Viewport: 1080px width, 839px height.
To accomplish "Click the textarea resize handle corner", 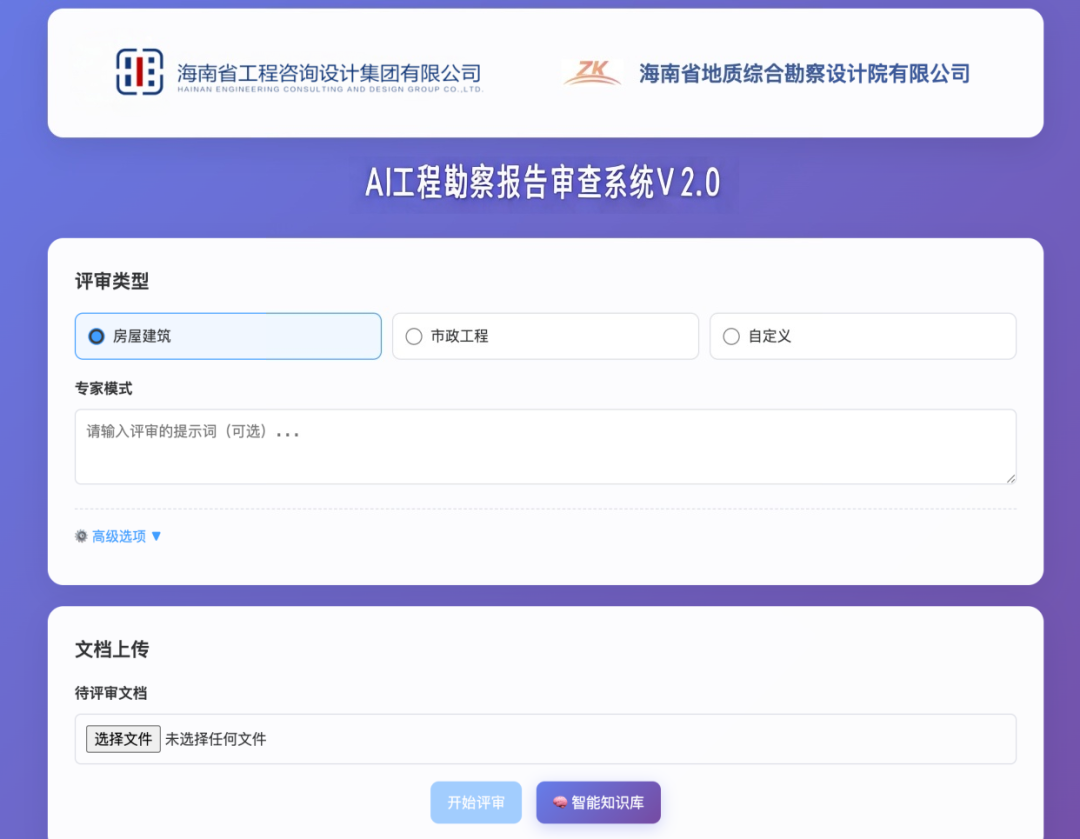I will click(x=1010, y=479).
